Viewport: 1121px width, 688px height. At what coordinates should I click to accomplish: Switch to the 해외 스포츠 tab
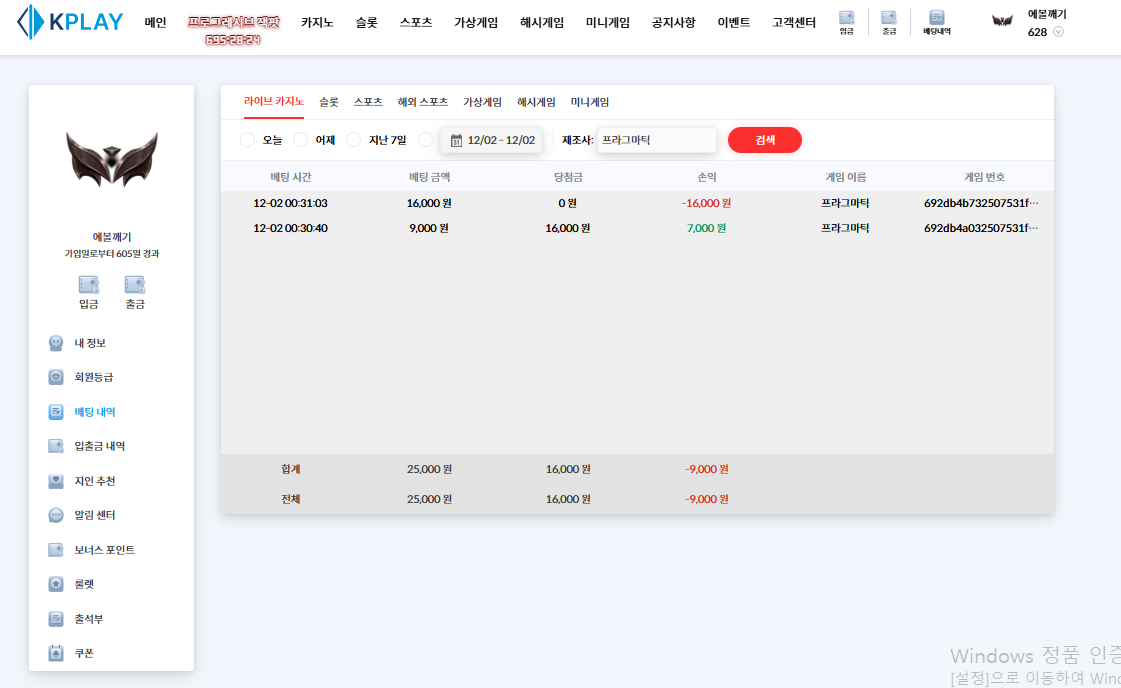pos(422,102)
